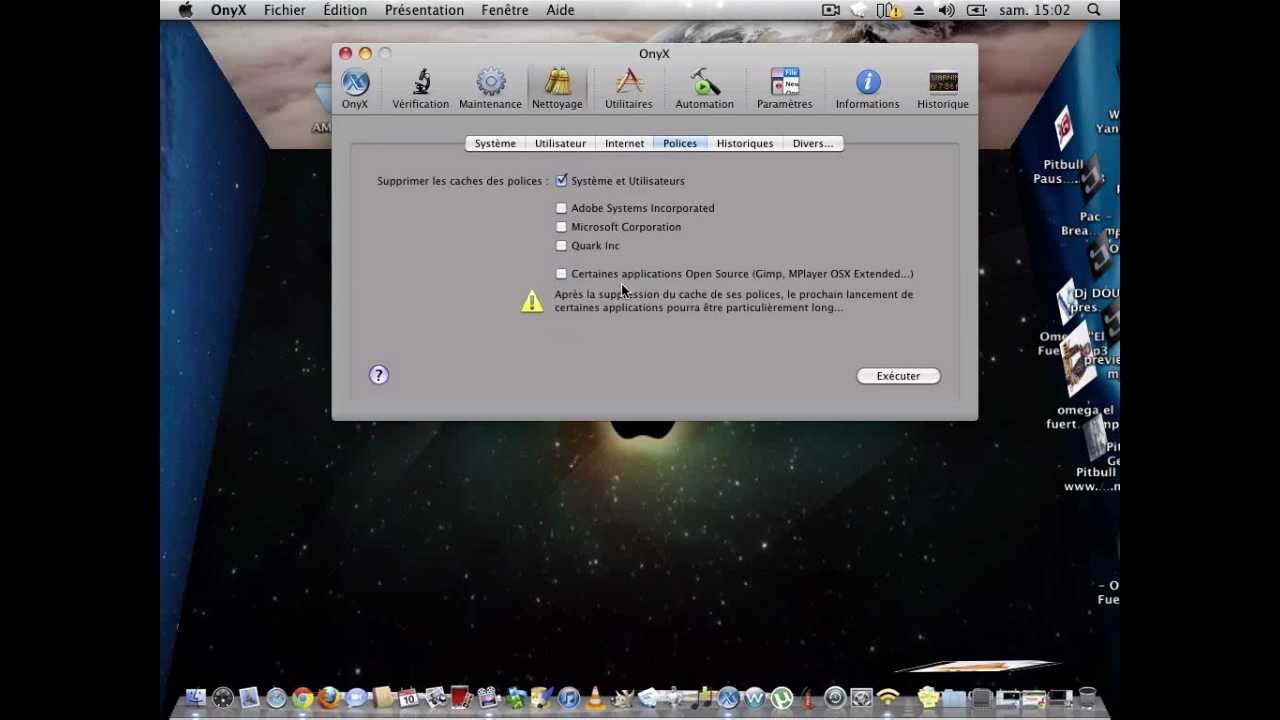
Task: Enable Adobe Systems Incorporated checkbox
Action: (561, 208)
